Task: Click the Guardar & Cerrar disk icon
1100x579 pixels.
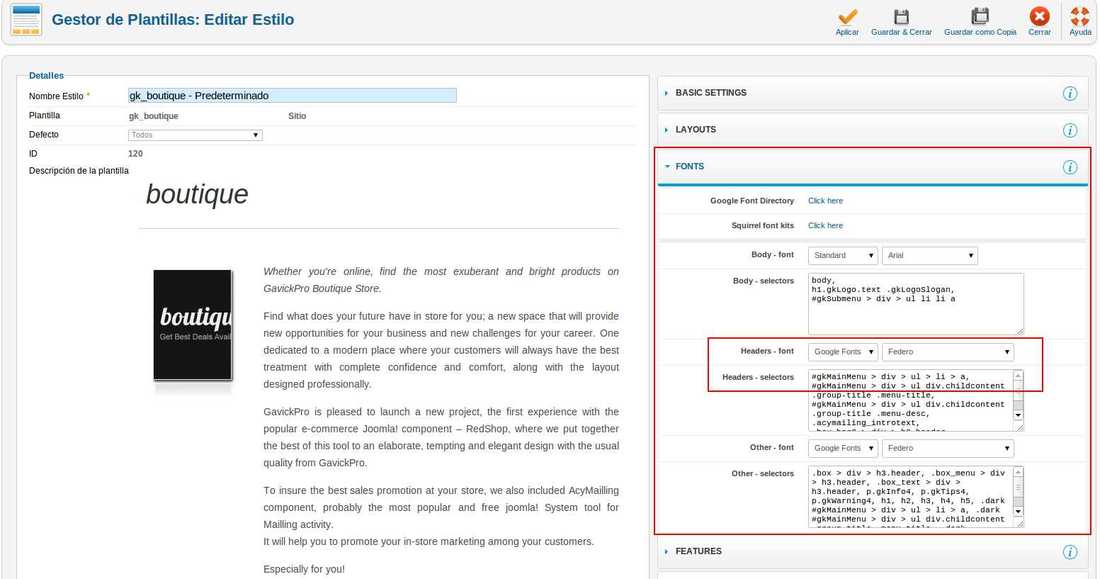Action: 901,17
